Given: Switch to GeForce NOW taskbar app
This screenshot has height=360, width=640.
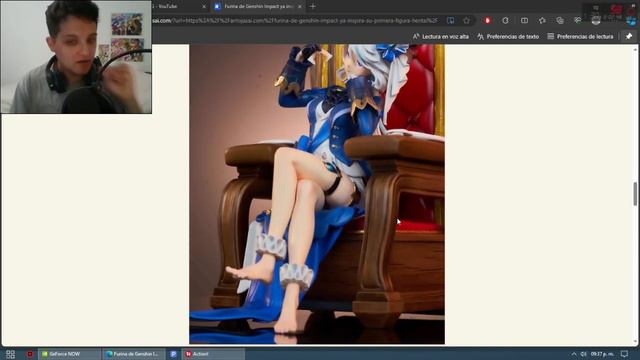Looking at the screenshot, I should click(69, 354).
